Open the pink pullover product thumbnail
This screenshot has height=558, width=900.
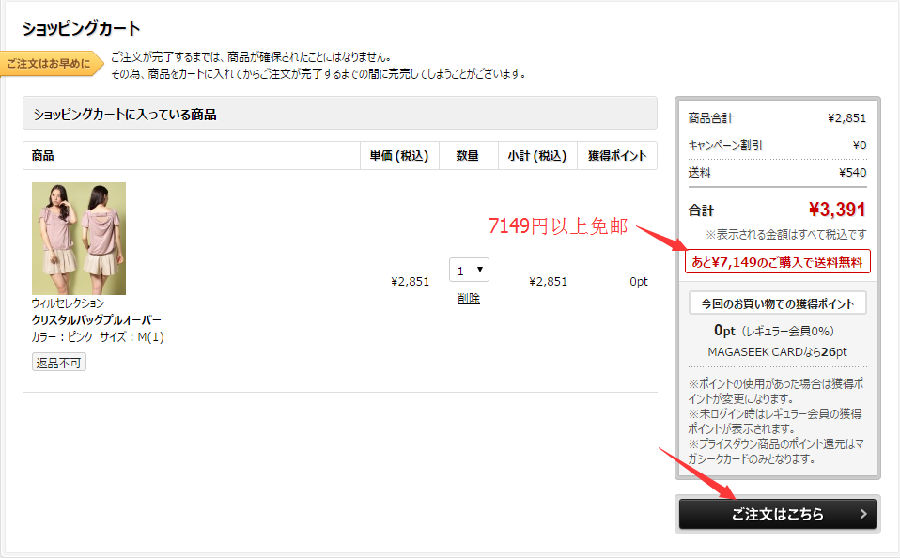(x=78, y=238)
